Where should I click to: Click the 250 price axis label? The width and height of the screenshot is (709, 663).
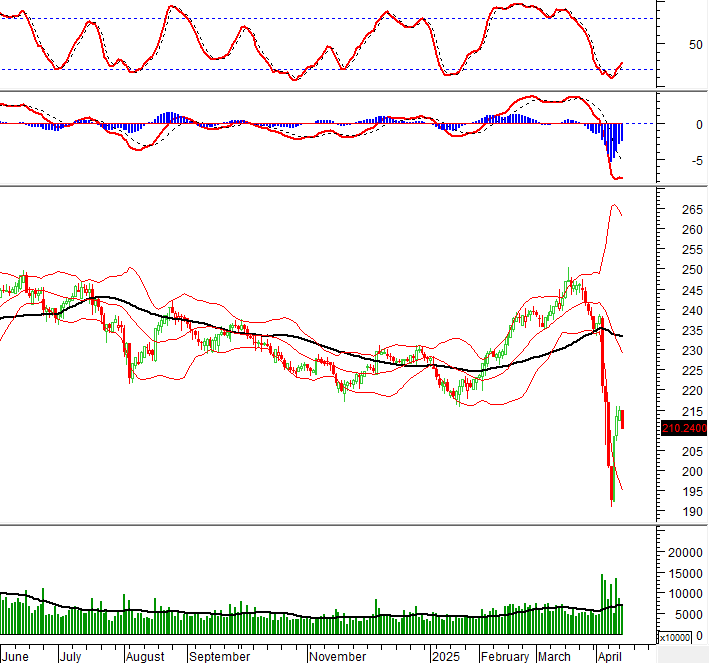(x=692, y=270)
